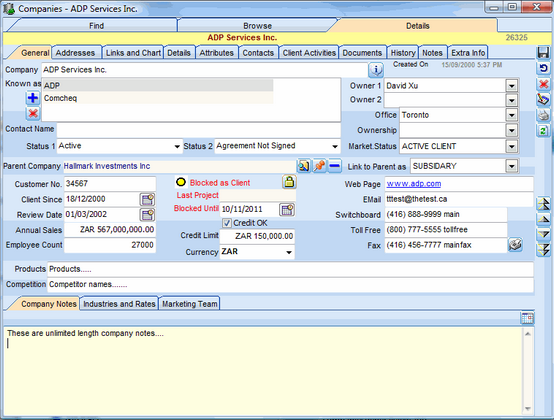Screen dimensions: 554x420
Task: Open calendar for Review Date
Action: (x=147, y=214)
